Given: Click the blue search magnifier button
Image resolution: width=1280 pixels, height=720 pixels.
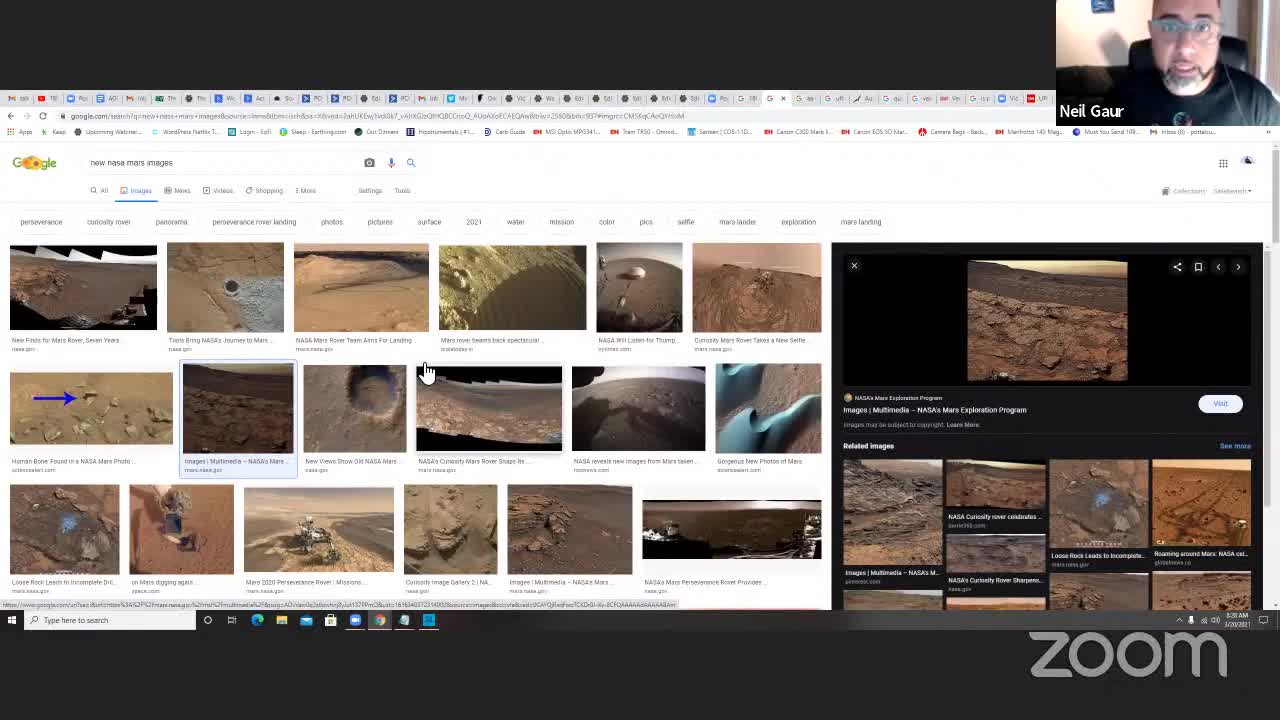Looking at the screenshot, I should (410, 163).
